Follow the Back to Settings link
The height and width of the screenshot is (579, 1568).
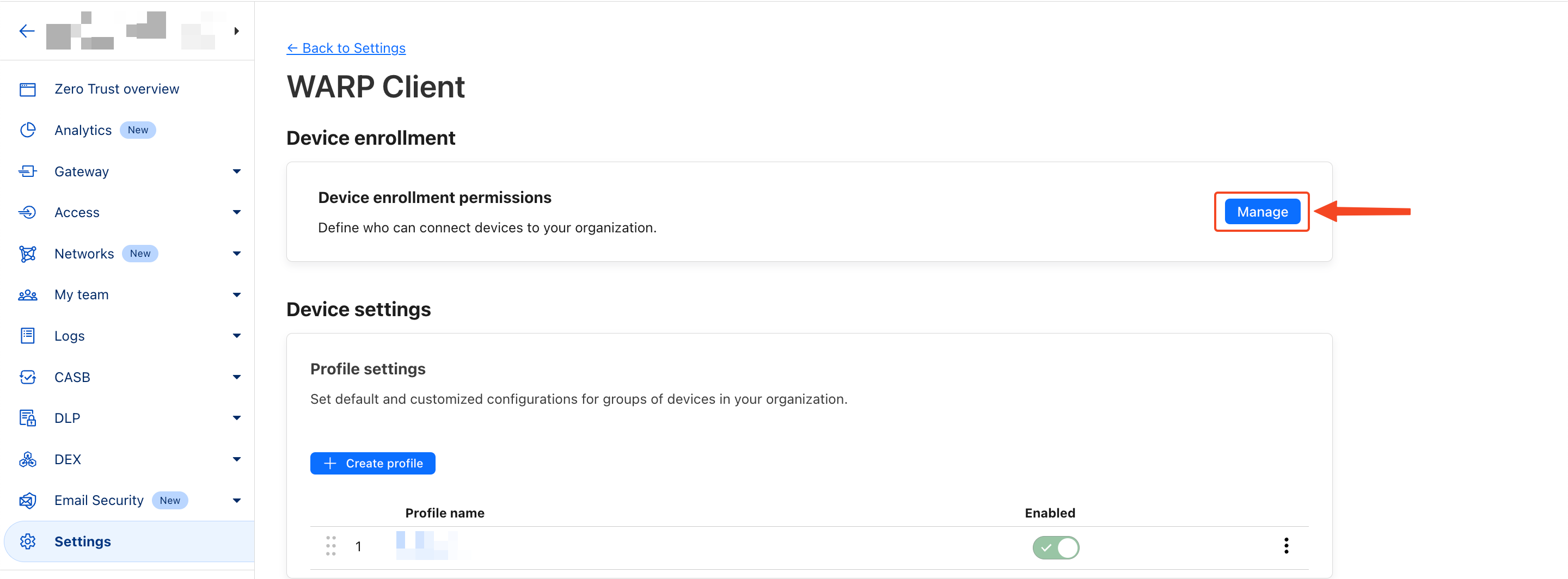346,48
